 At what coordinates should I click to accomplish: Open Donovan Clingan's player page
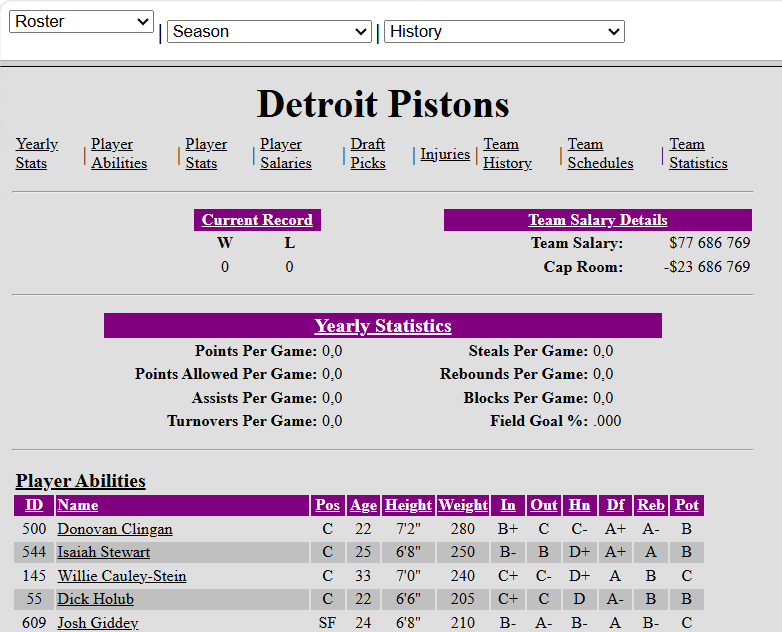pos(115,529)
